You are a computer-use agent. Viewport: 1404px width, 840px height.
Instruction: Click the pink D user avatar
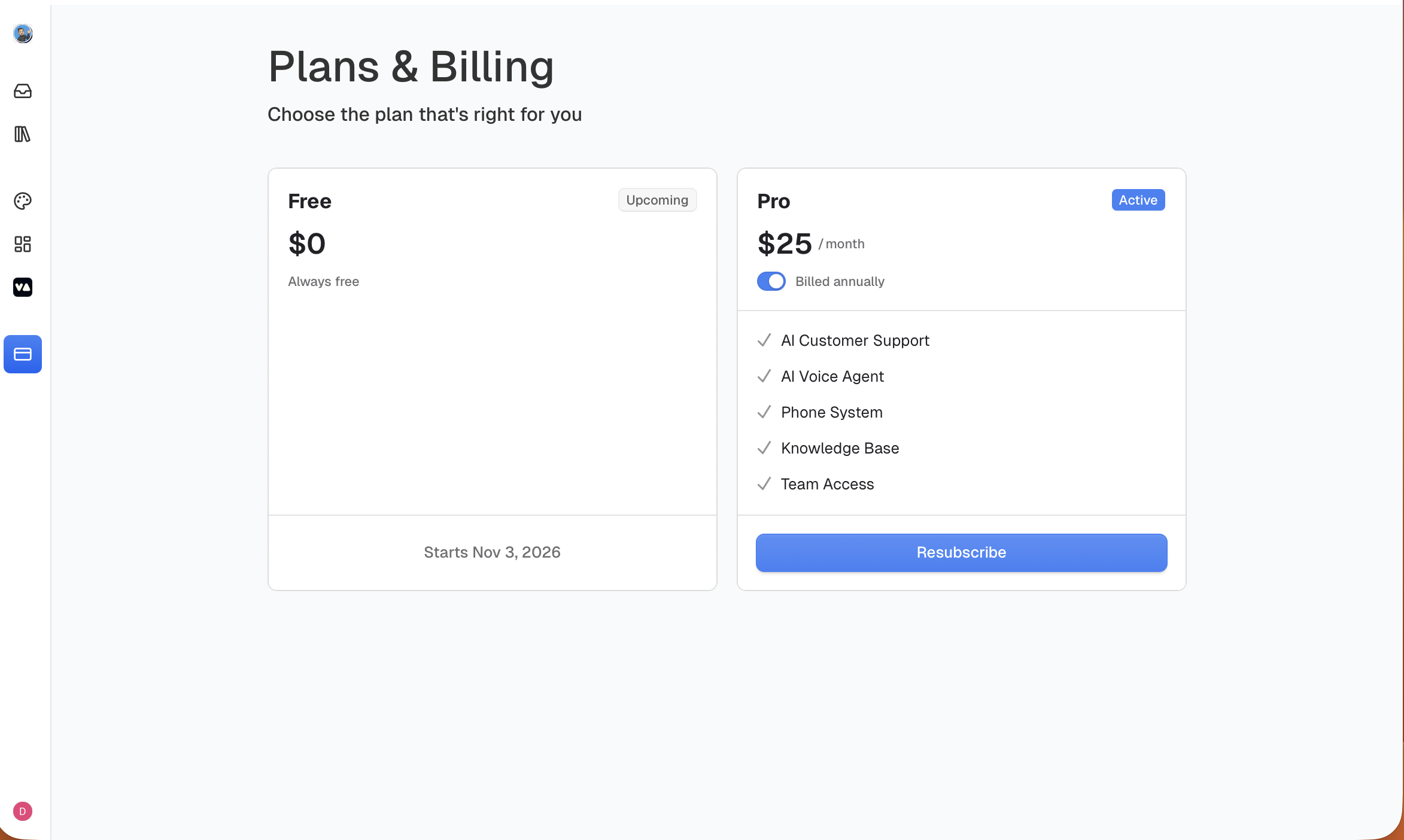(x=23, y=811)
